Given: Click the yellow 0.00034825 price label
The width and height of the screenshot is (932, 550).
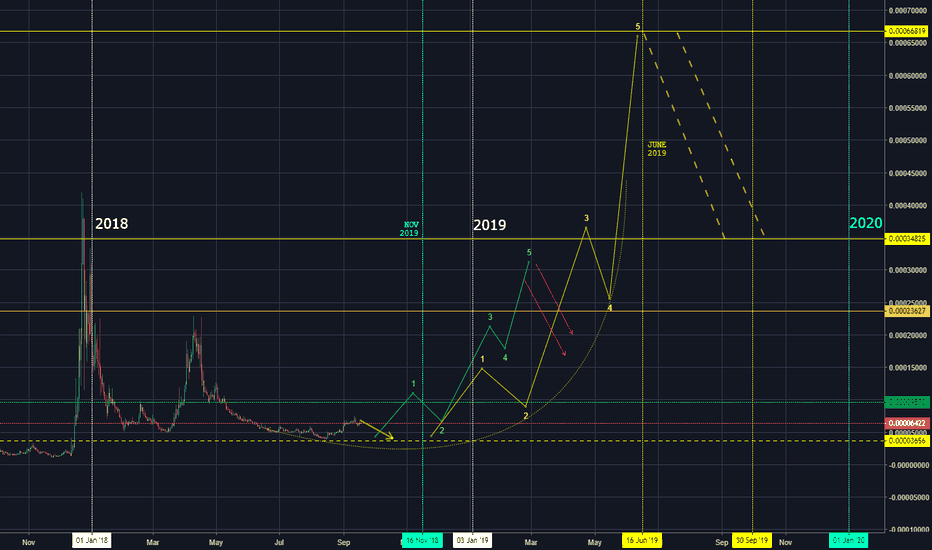Looking at the screenshot, I should point(906,239).
